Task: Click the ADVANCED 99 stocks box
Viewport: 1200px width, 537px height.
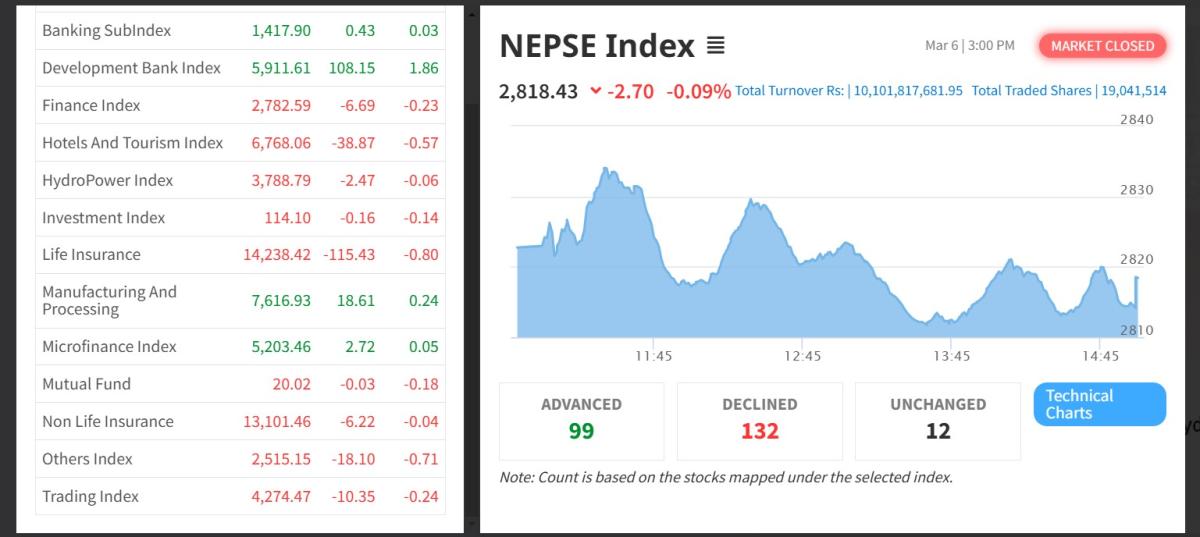Action: (x=581, y=420)
